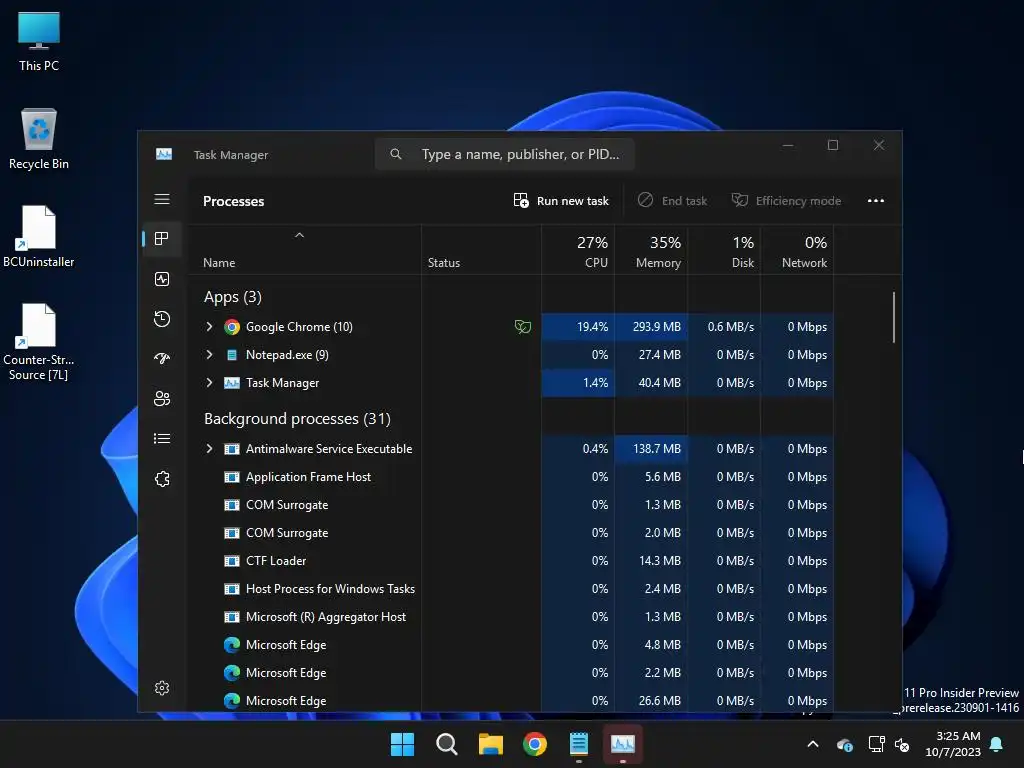
Task: Sort by the Disk column header
Action: tap(724, 251)
